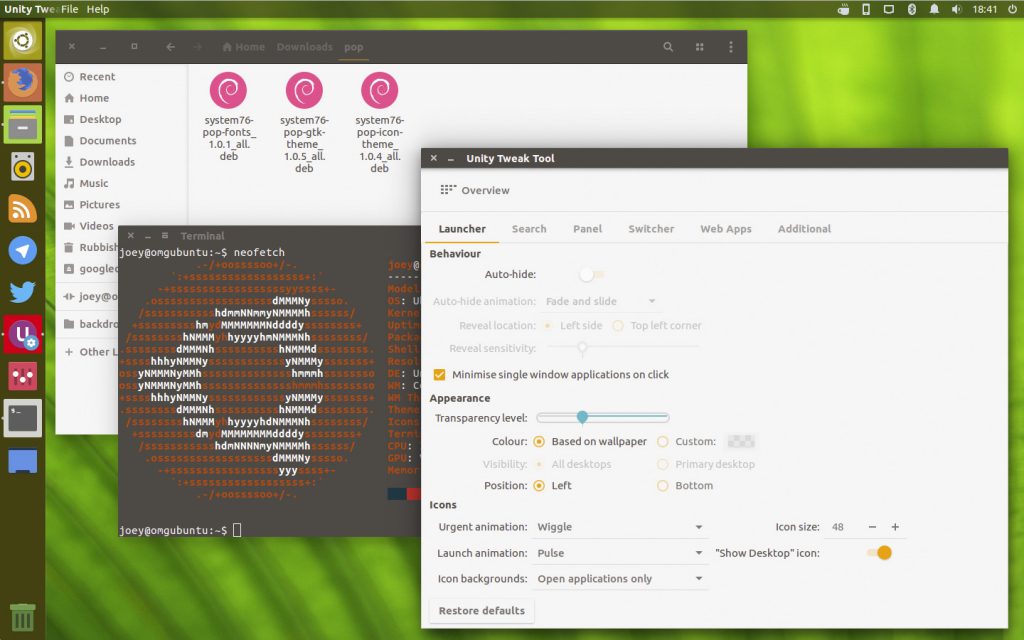Click the caffeine cup indicator
Viewport: 1024px width, 640px height.
coord(843,9)
